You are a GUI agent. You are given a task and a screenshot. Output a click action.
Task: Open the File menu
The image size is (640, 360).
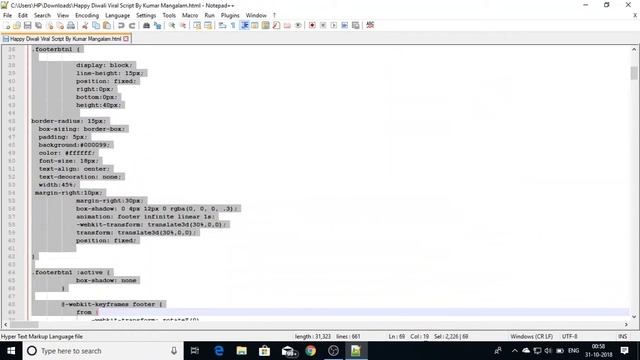pos(7,15)
